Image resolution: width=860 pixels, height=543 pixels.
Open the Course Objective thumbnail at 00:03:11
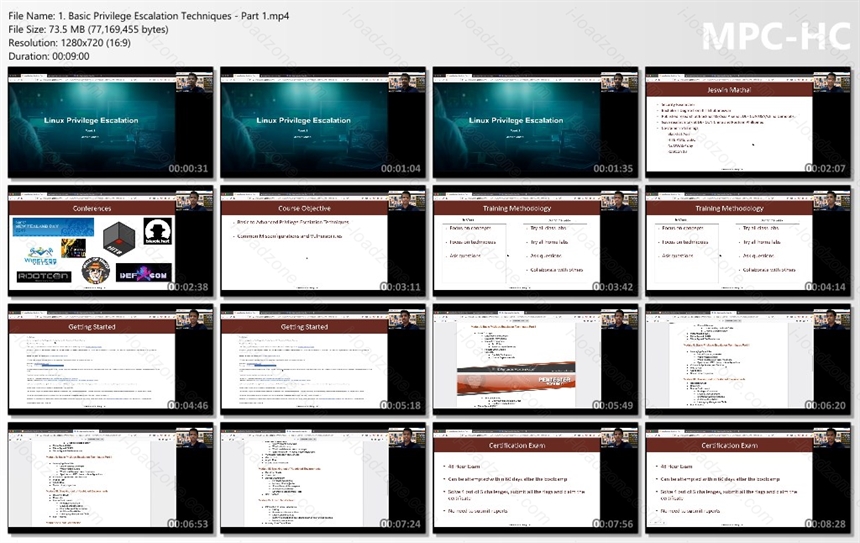[x=323, y=241]
